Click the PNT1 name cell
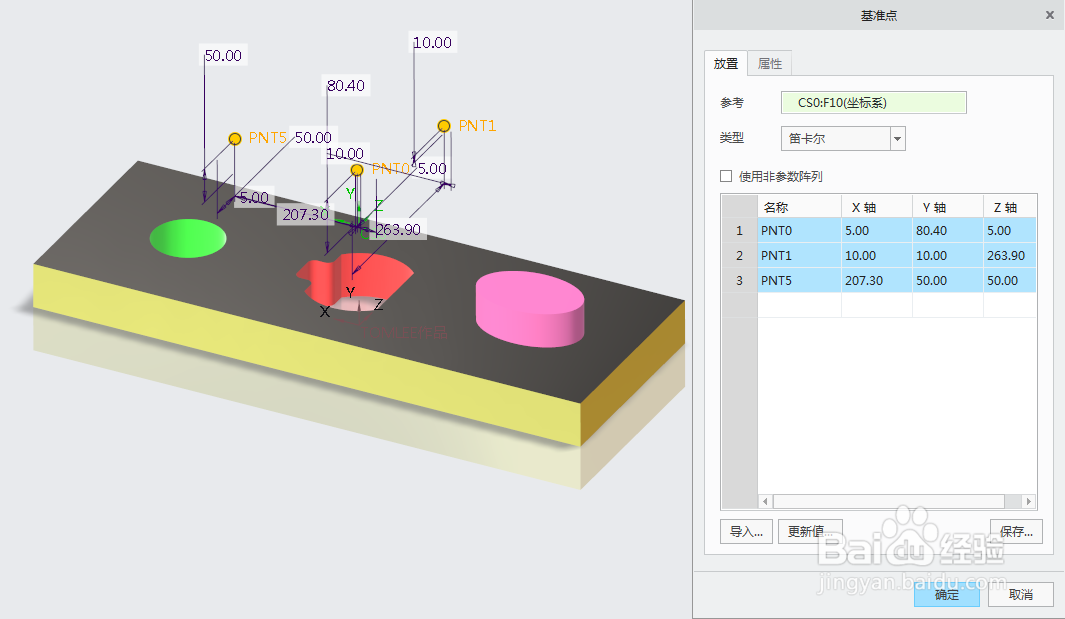This screenshot has height=619, width=1065. (x=799, y=255)
